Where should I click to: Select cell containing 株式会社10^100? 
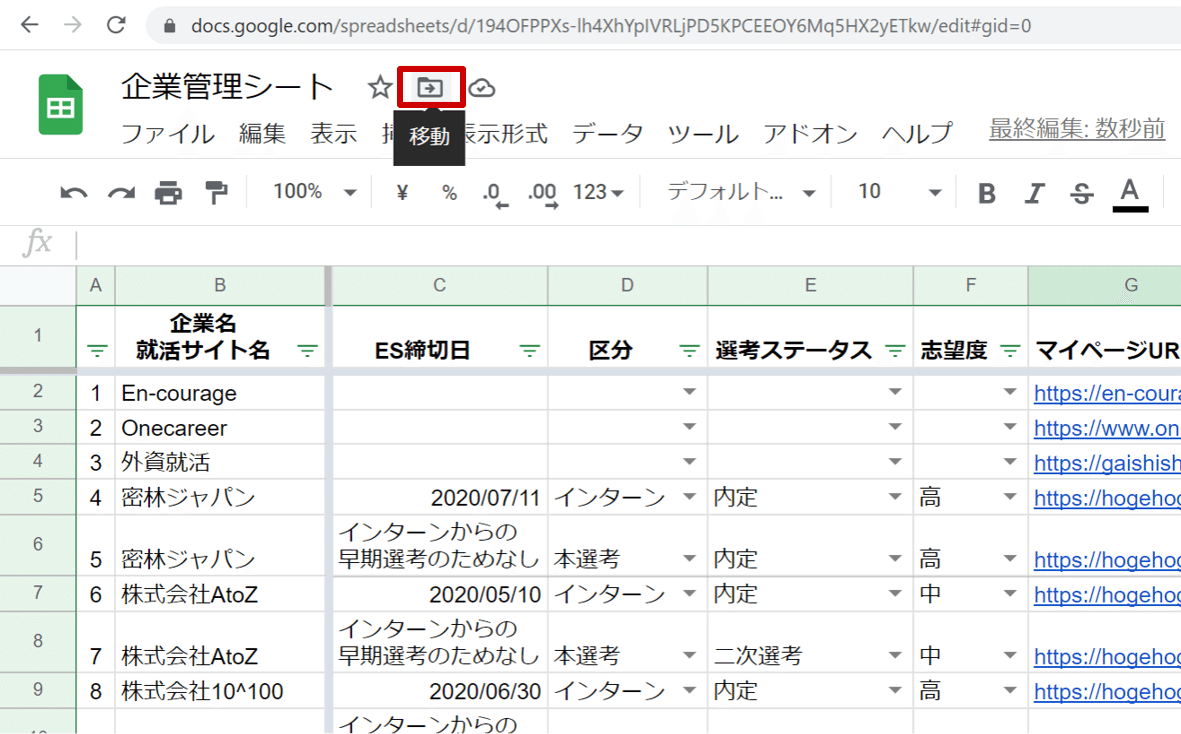(x=220, y=691)
